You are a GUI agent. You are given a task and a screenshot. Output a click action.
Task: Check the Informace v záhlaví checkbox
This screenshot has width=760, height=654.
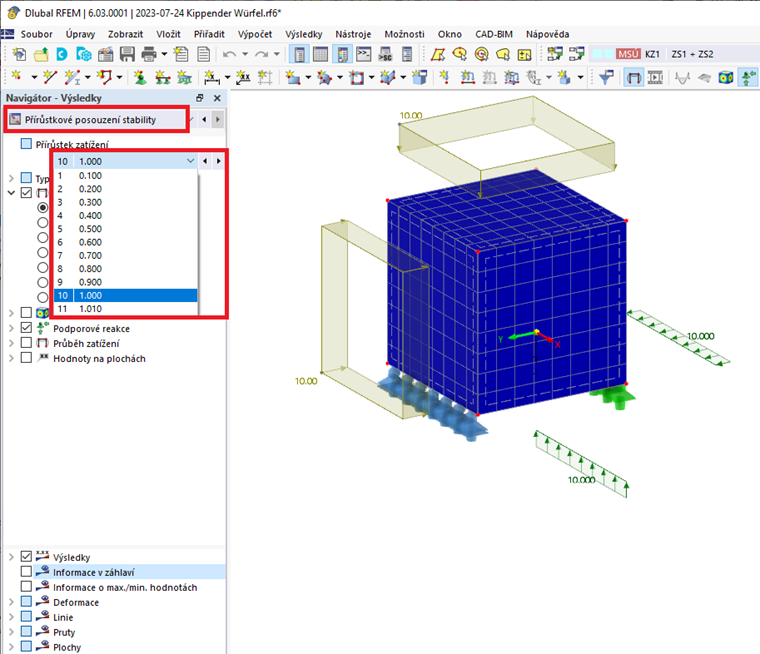pos(26,572)
